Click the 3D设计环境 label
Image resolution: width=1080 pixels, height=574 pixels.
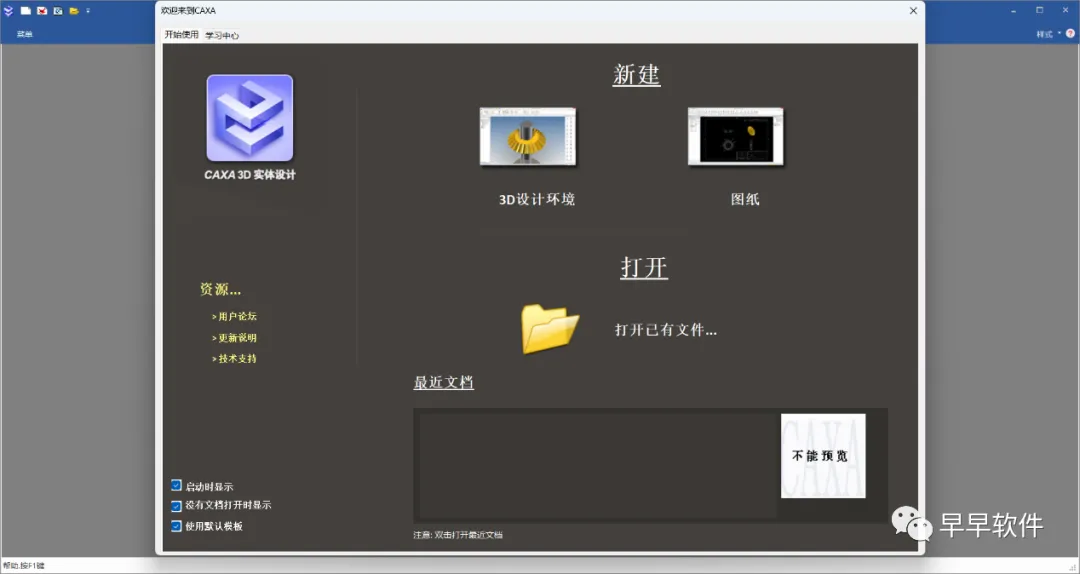pos(537,200)
